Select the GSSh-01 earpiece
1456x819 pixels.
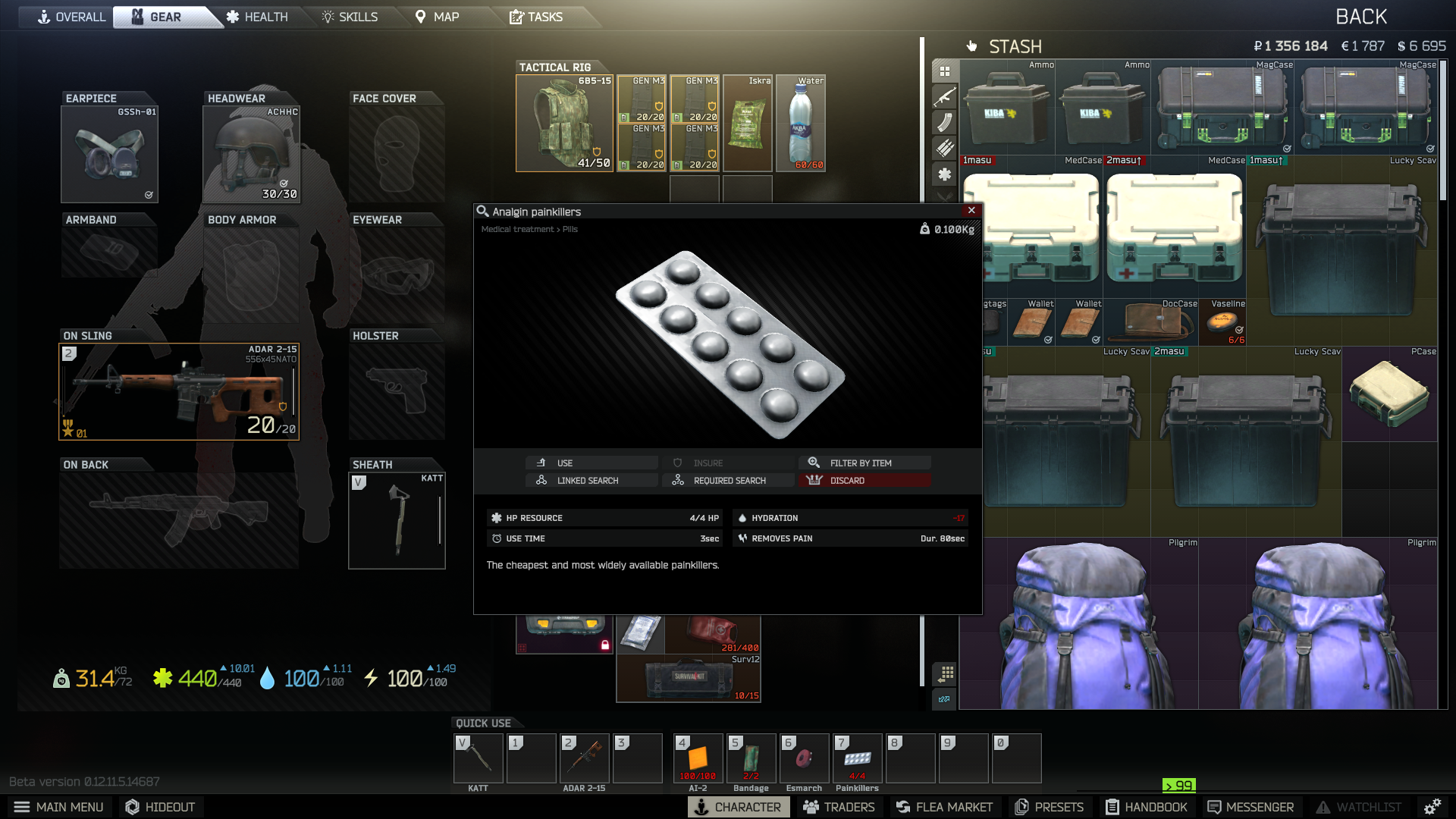pos(109,154)
